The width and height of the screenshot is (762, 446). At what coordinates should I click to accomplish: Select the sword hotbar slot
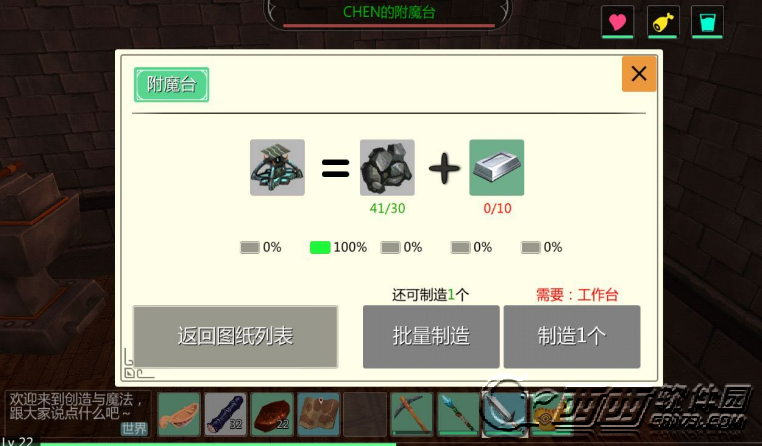505,414
